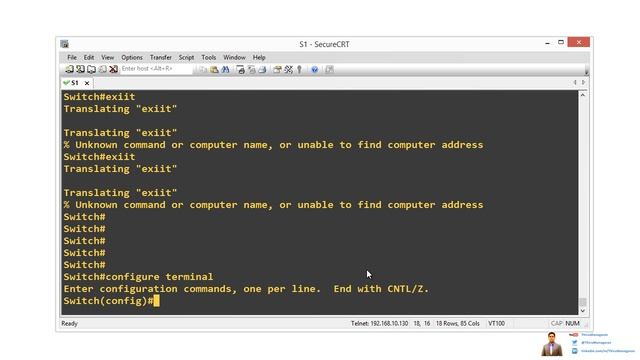
Task: Click the Connect toolbar icon
Action: pos(69,69)
